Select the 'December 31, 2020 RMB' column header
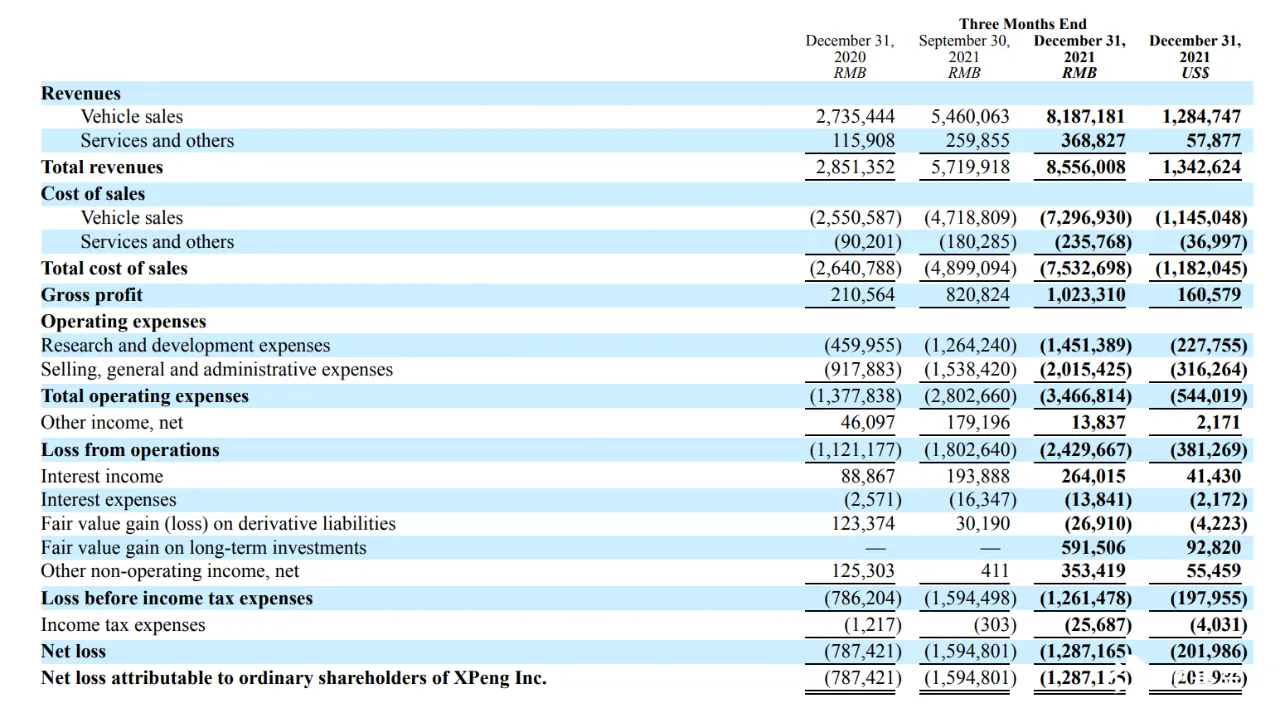Image resolution: width=1280 pixels, height=711 pixels. click(850, 57)
